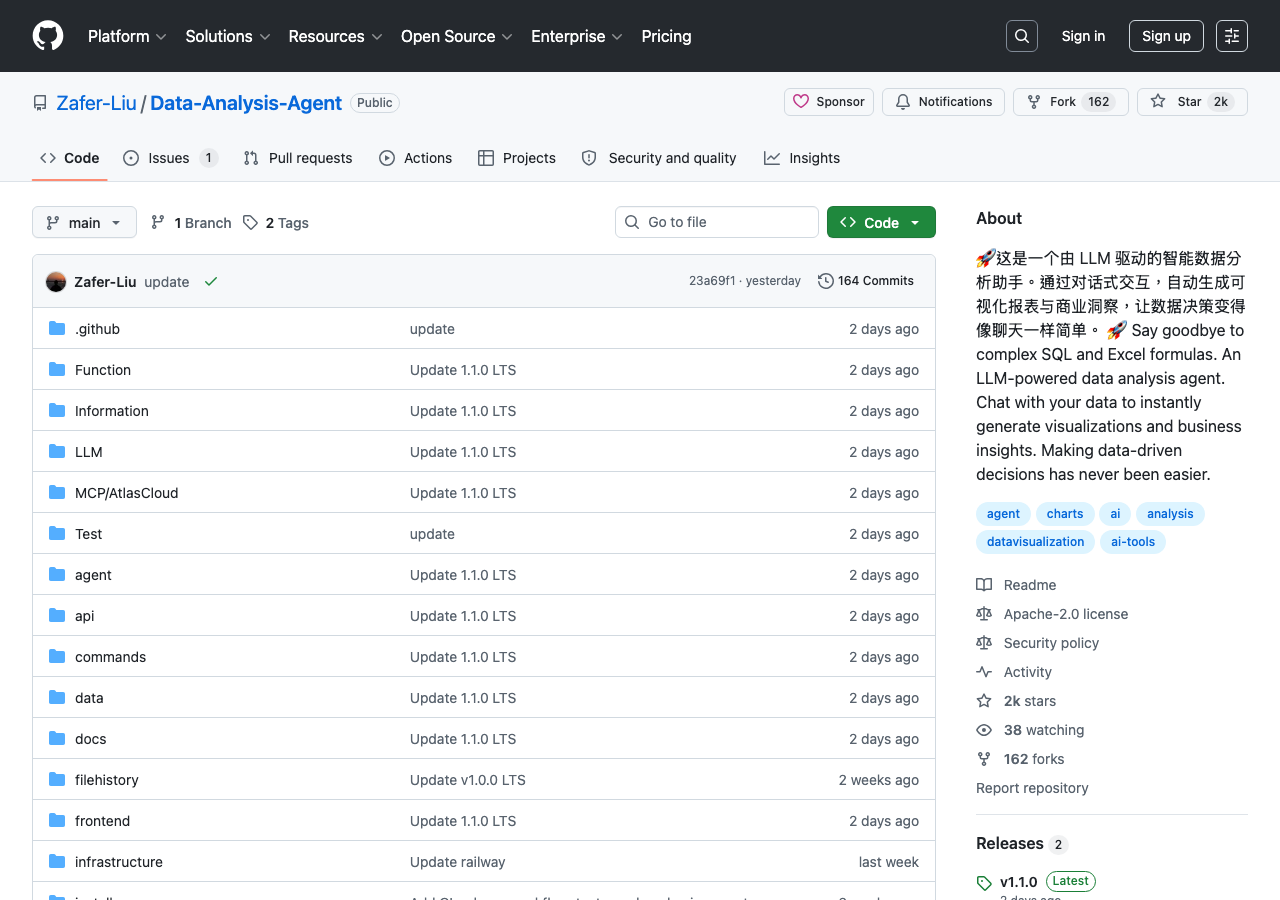Open the Insights tab
The image size is (1280, 900).
click(x=802, y=158)
